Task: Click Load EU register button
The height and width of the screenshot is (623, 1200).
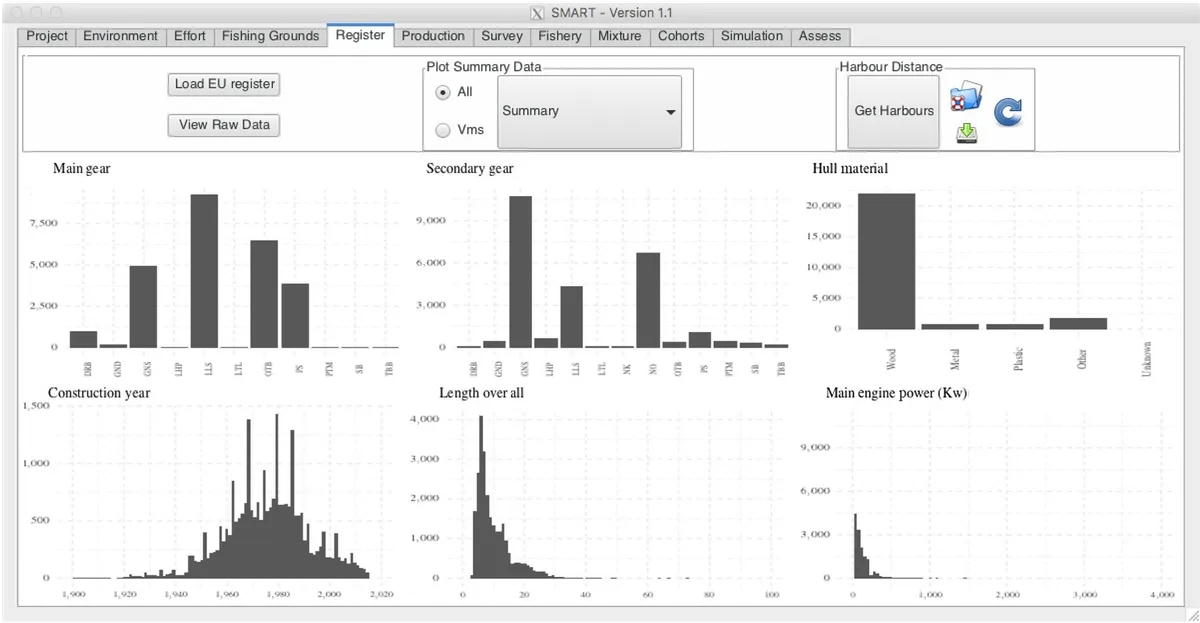Action: 224,84
